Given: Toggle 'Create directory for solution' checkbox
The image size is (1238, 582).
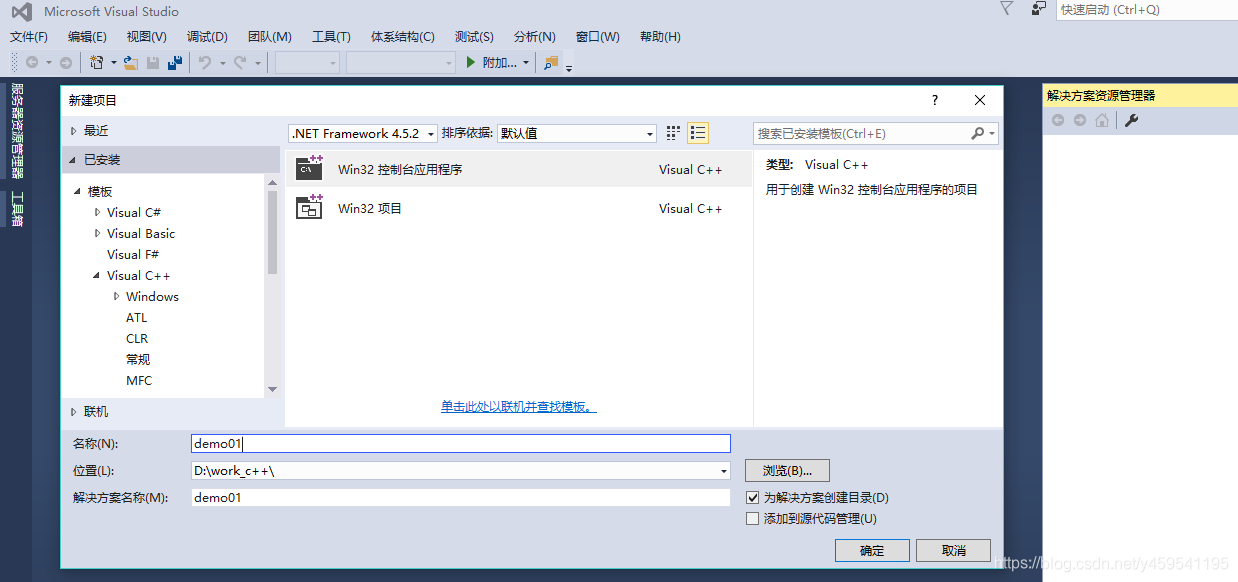Looking at the screenshot, I should click(753, 497).
